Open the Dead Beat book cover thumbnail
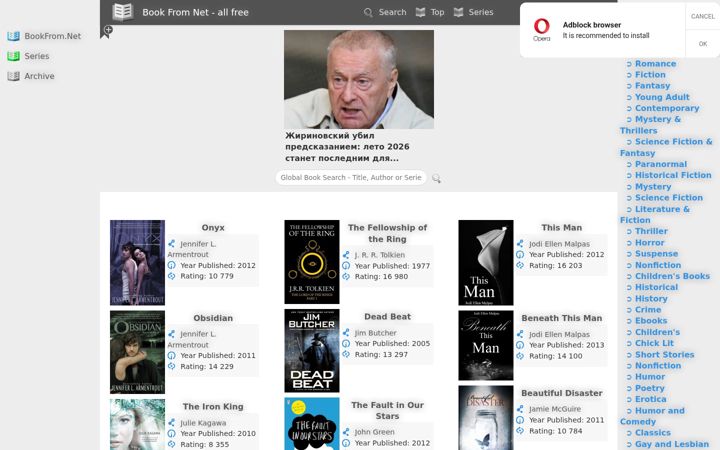Screen dimensions: 720x450 (x=312, y=351)
